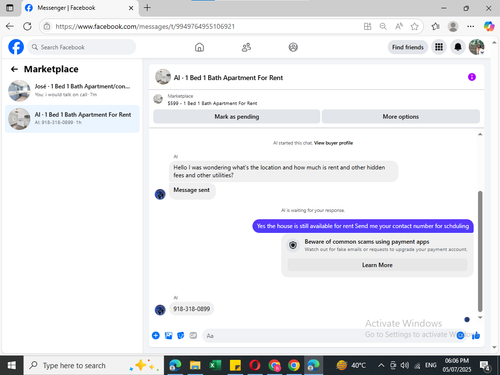Open more actions plus icon in composer
Screen dimensions: 500x375
coord(156,335)
